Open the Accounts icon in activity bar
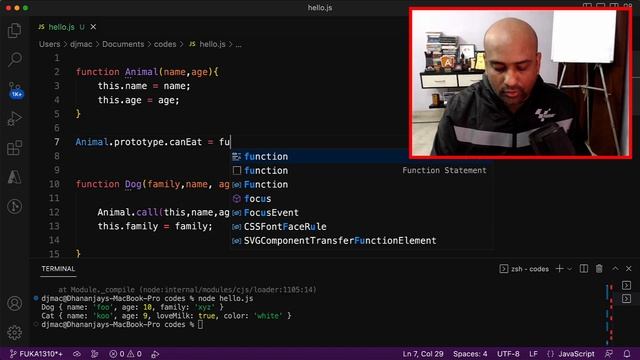Viewport: 640px width, 360px height. click(x=15, y=303)
